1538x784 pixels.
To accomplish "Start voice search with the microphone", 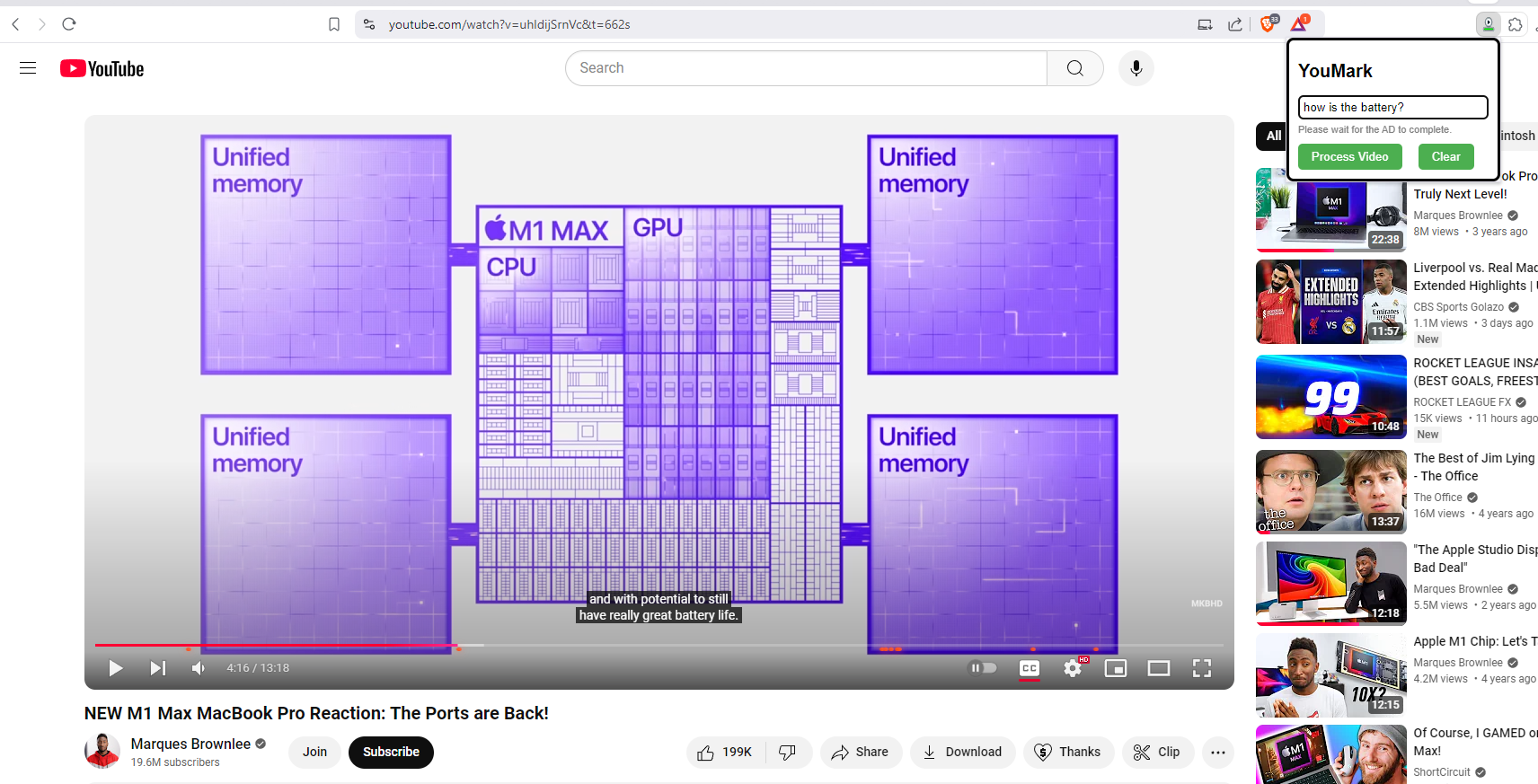I will (1136, 68).
